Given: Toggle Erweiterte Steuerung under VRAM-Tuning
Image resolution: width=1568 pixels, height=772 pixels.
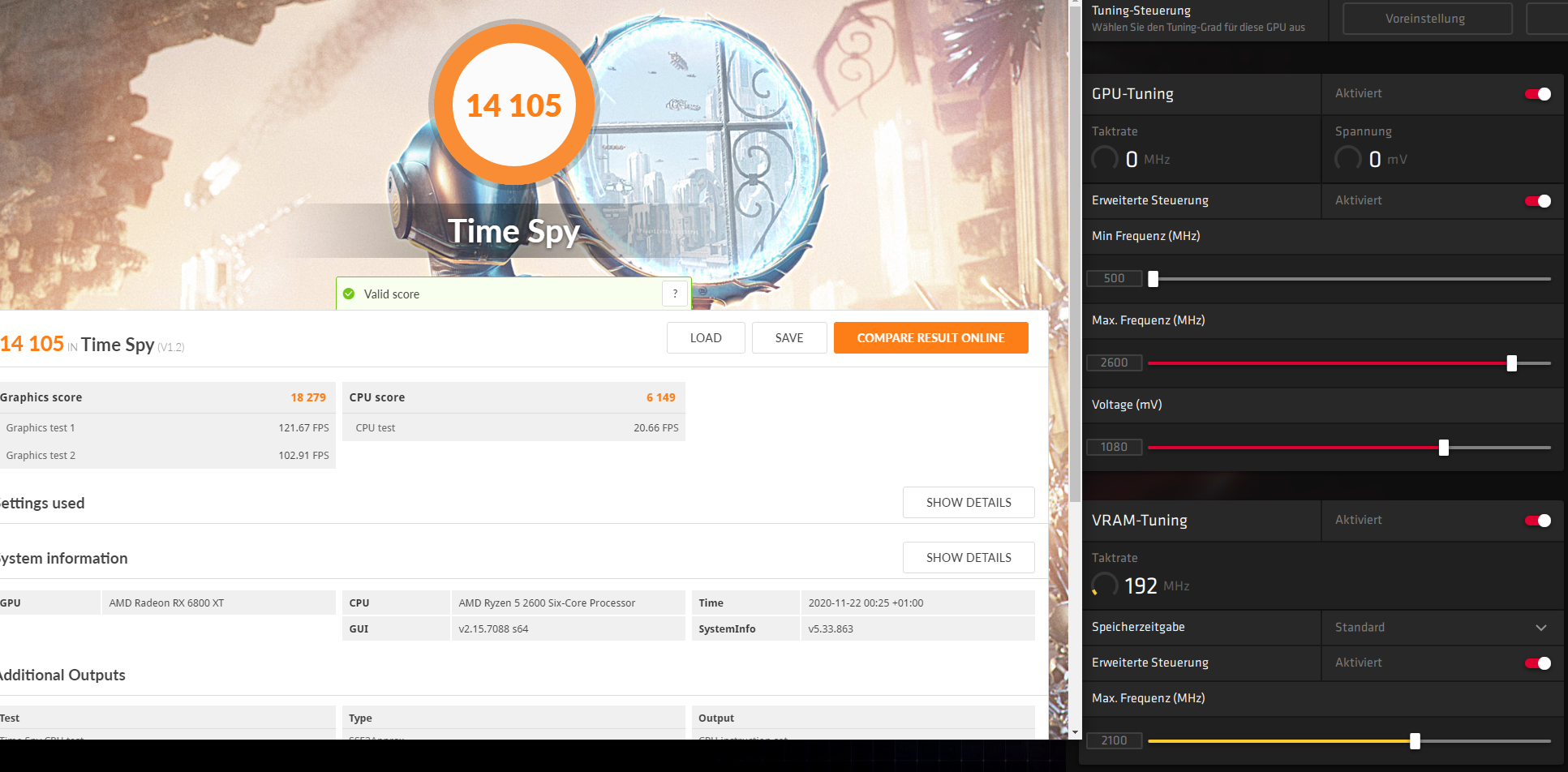Looking at the screenshot, I should point(1538,663).
